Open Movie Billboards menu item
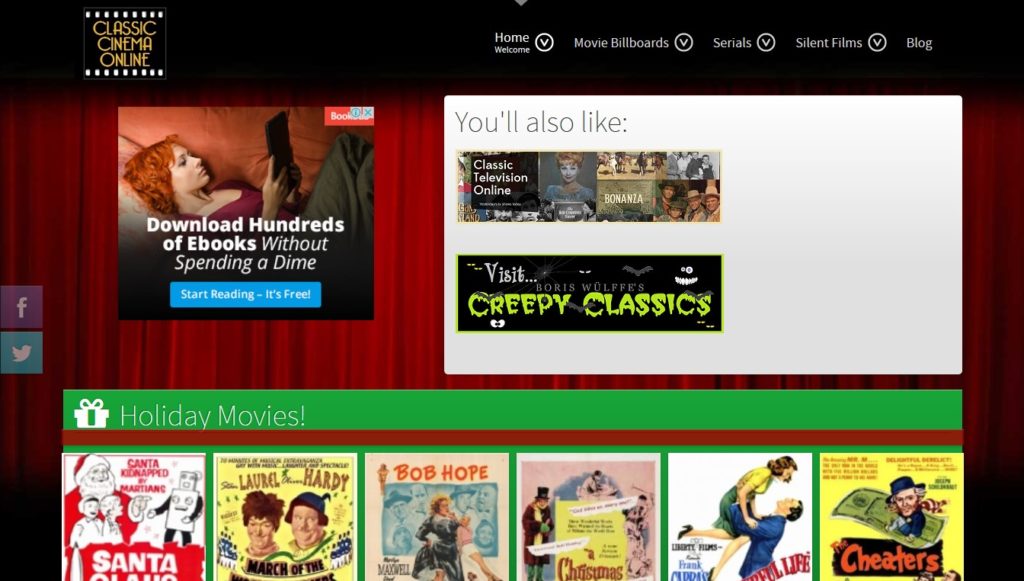Screen dimensions: 1024x581 pos(621,43)
